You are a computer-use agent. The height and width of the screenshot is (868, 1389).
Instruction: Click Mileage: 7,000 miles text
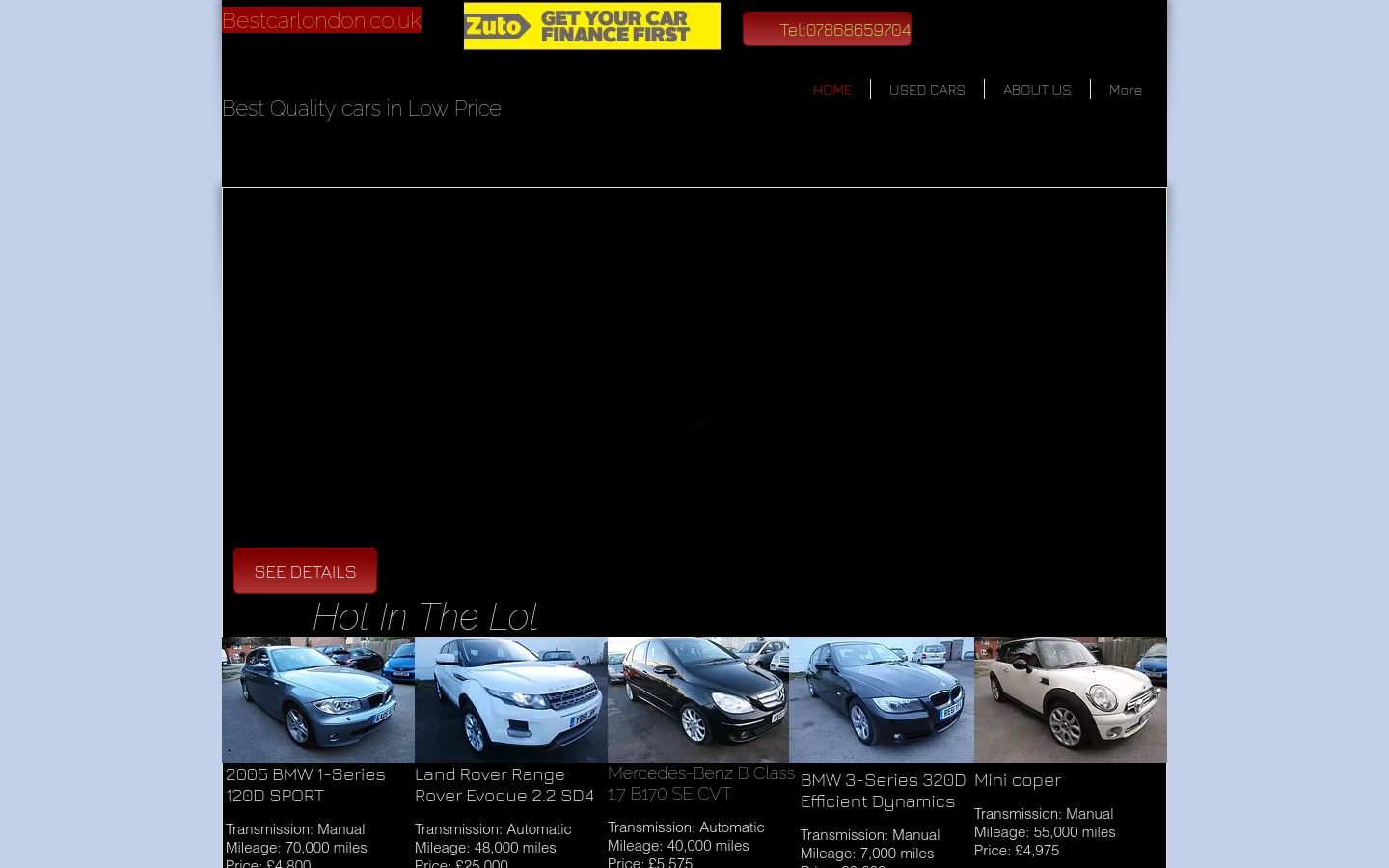[x=867, y=854]
